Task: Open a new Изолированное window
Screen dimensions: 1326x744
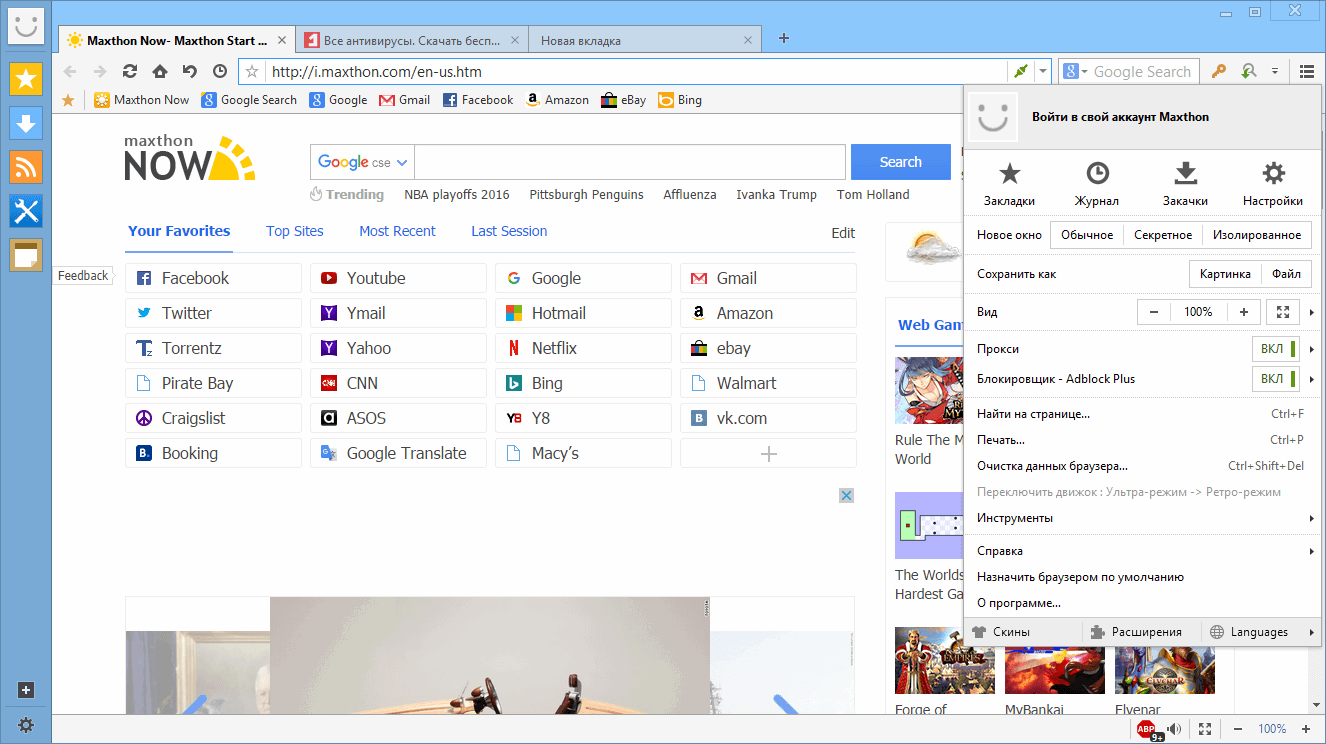Action: coord(1257,235)
